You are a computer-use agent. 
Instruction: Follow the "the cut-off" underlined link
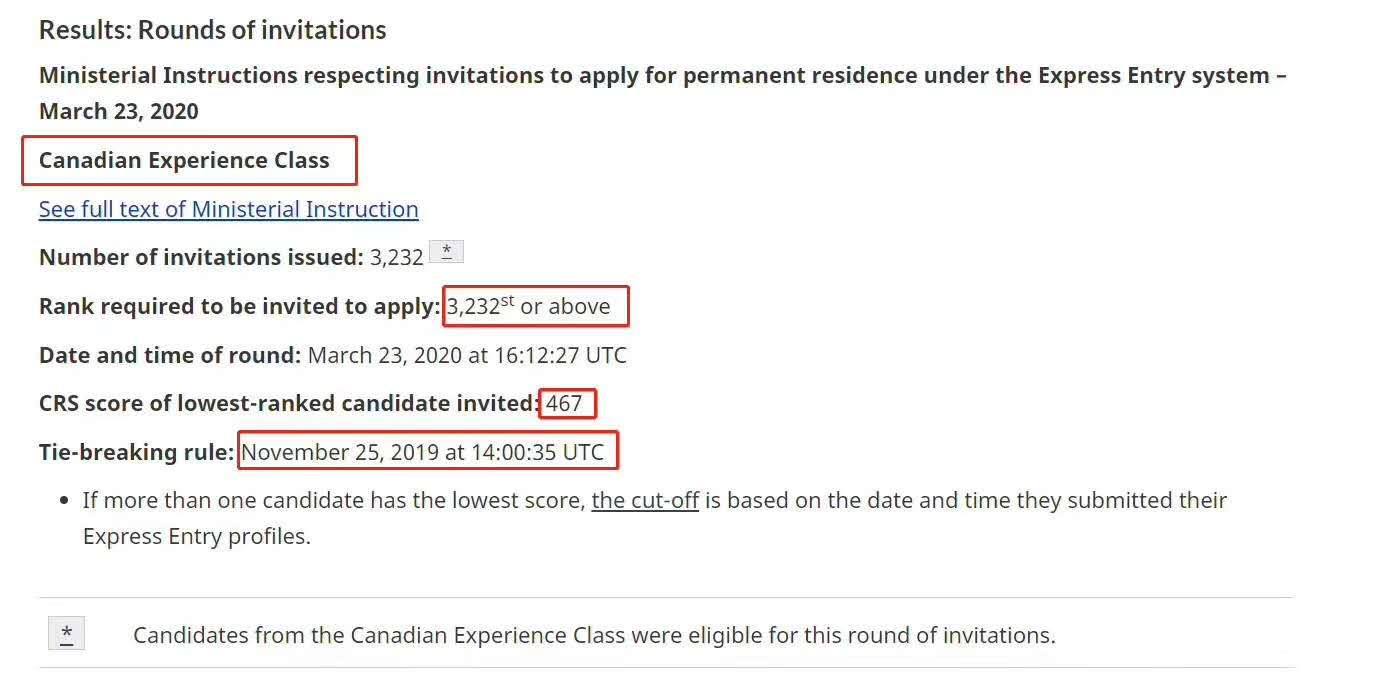645,500
